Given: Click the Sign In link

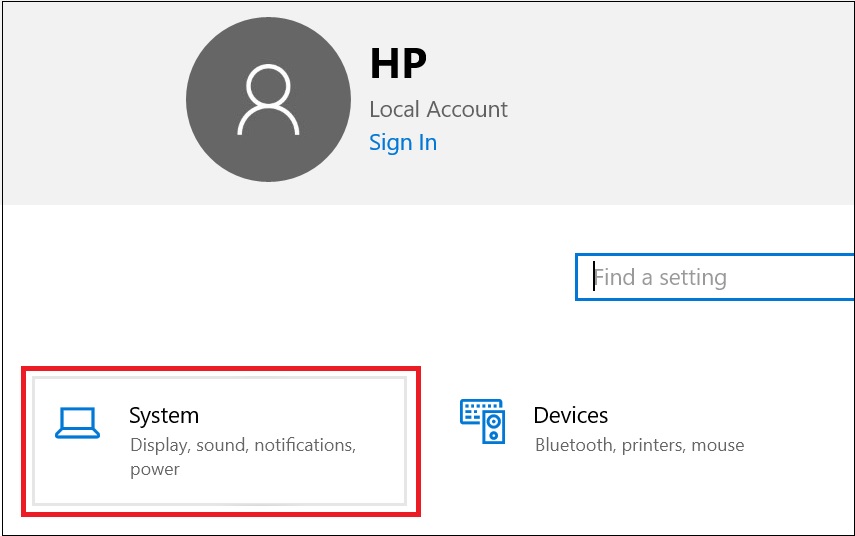Looking at the screenshot, I should tap(403, 143).
